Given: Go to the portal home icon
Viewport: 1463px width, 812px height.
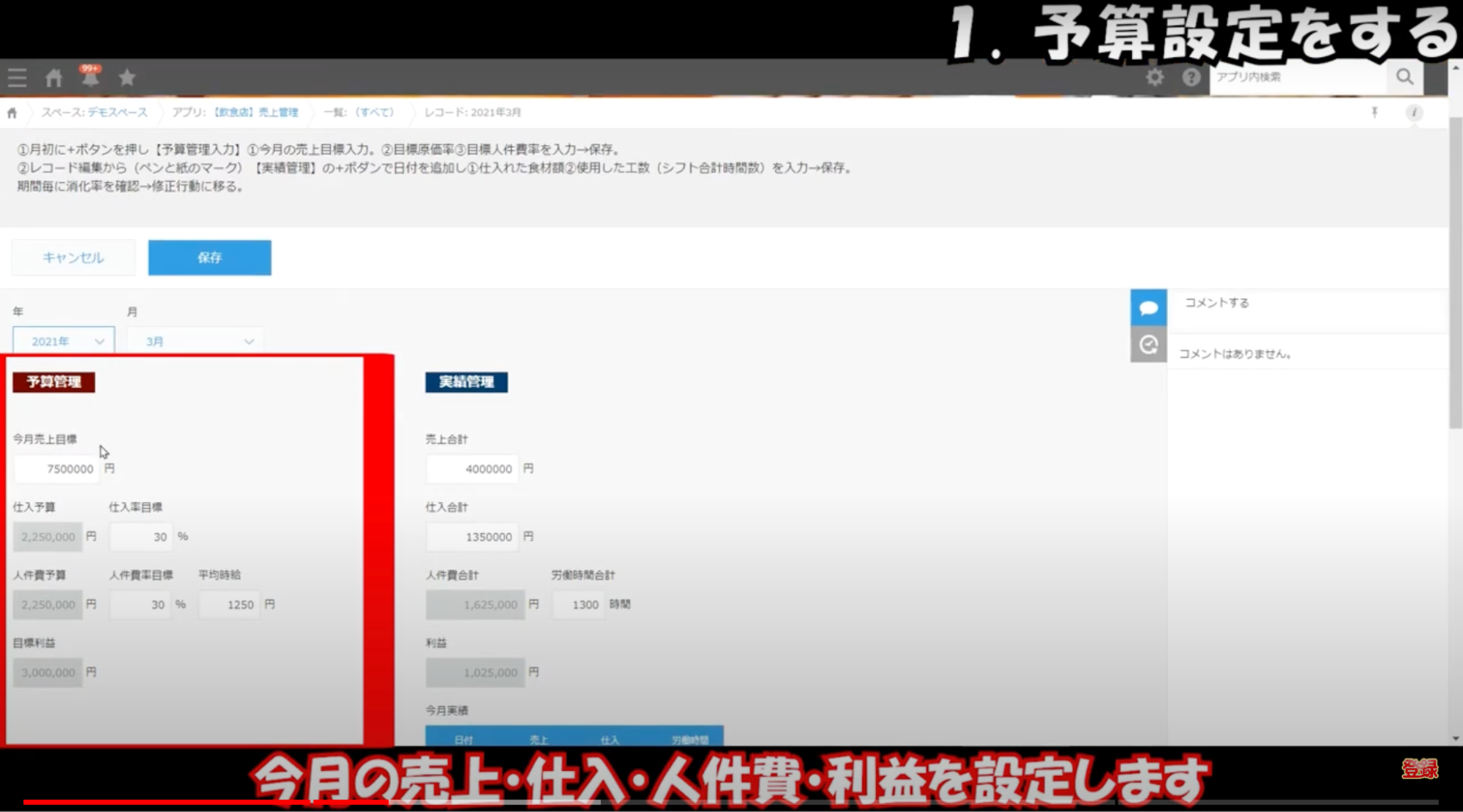Looking at the screenshot, I should [53, 78].
